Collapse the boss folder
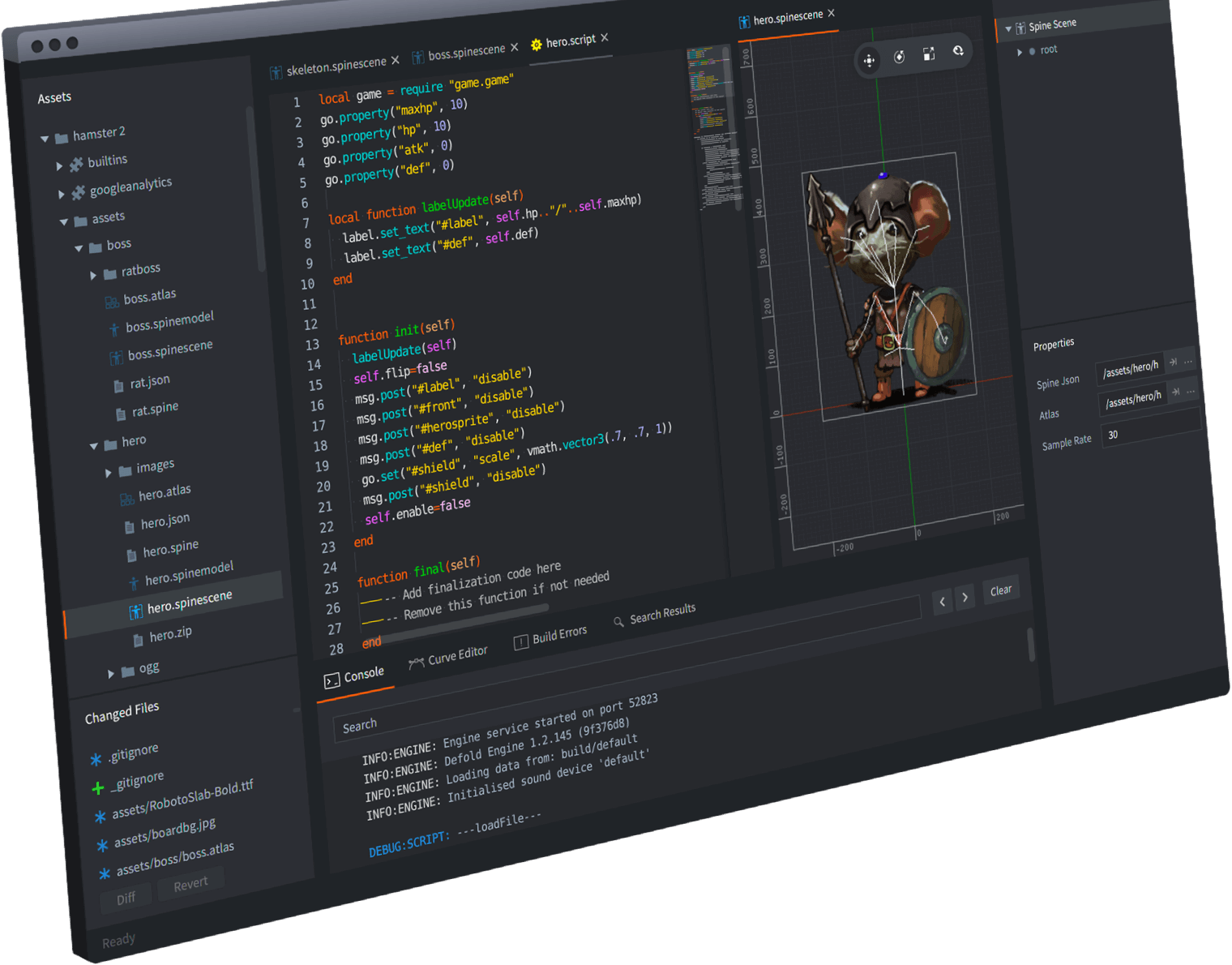The width and height of the screenshot is (1232, 965). point(79,248)
